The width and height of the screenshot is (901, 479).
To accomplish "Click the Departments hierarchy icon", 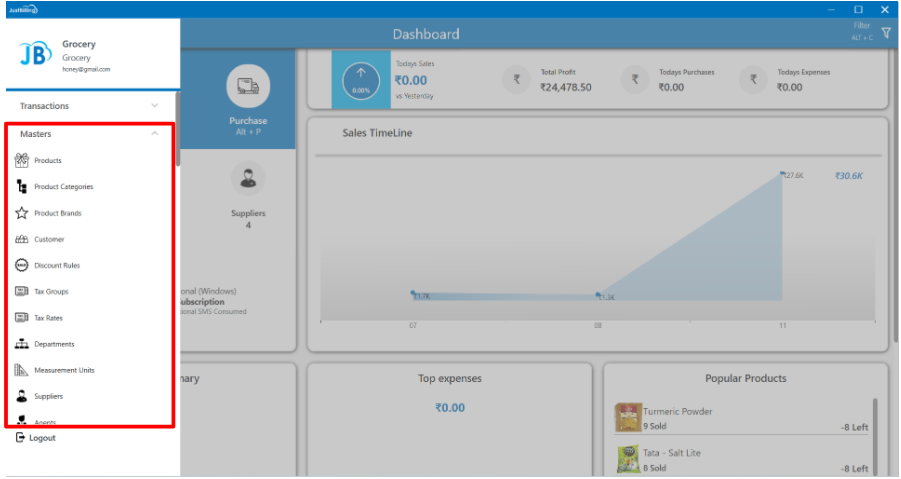I will 21,344.
